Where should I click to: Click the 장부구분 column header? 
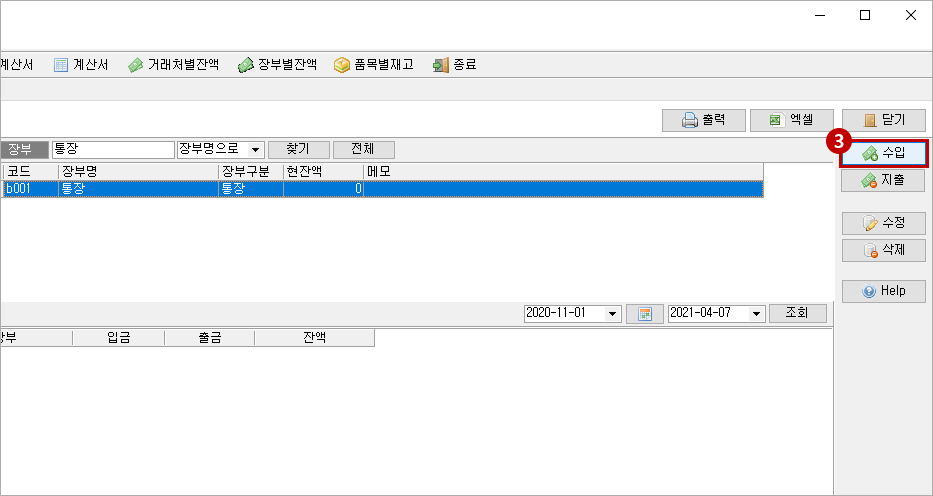point(251,172)
